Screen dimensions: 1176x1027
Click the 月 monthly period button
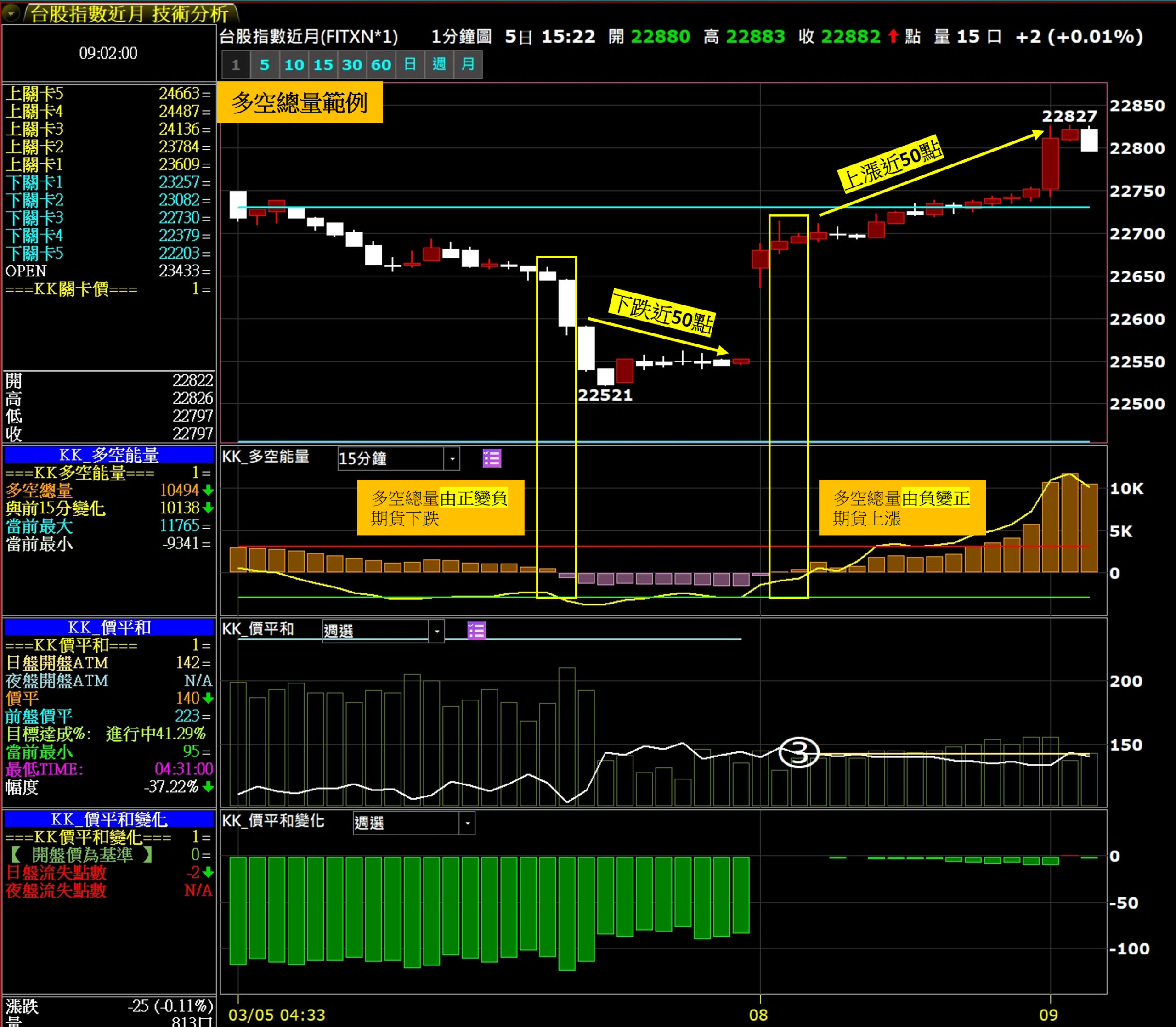[x=468, y=65]
